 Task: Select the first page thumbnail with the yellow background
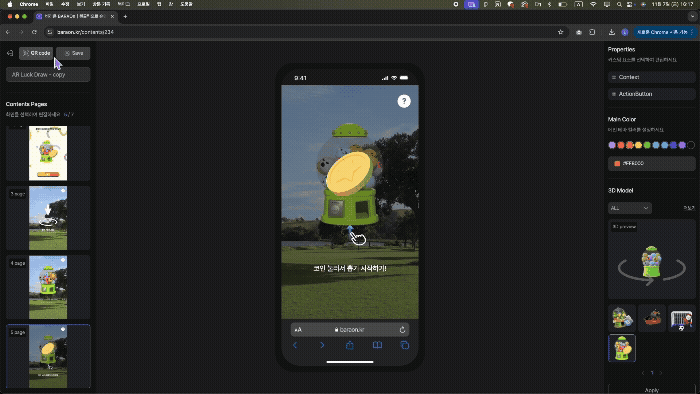48,153
